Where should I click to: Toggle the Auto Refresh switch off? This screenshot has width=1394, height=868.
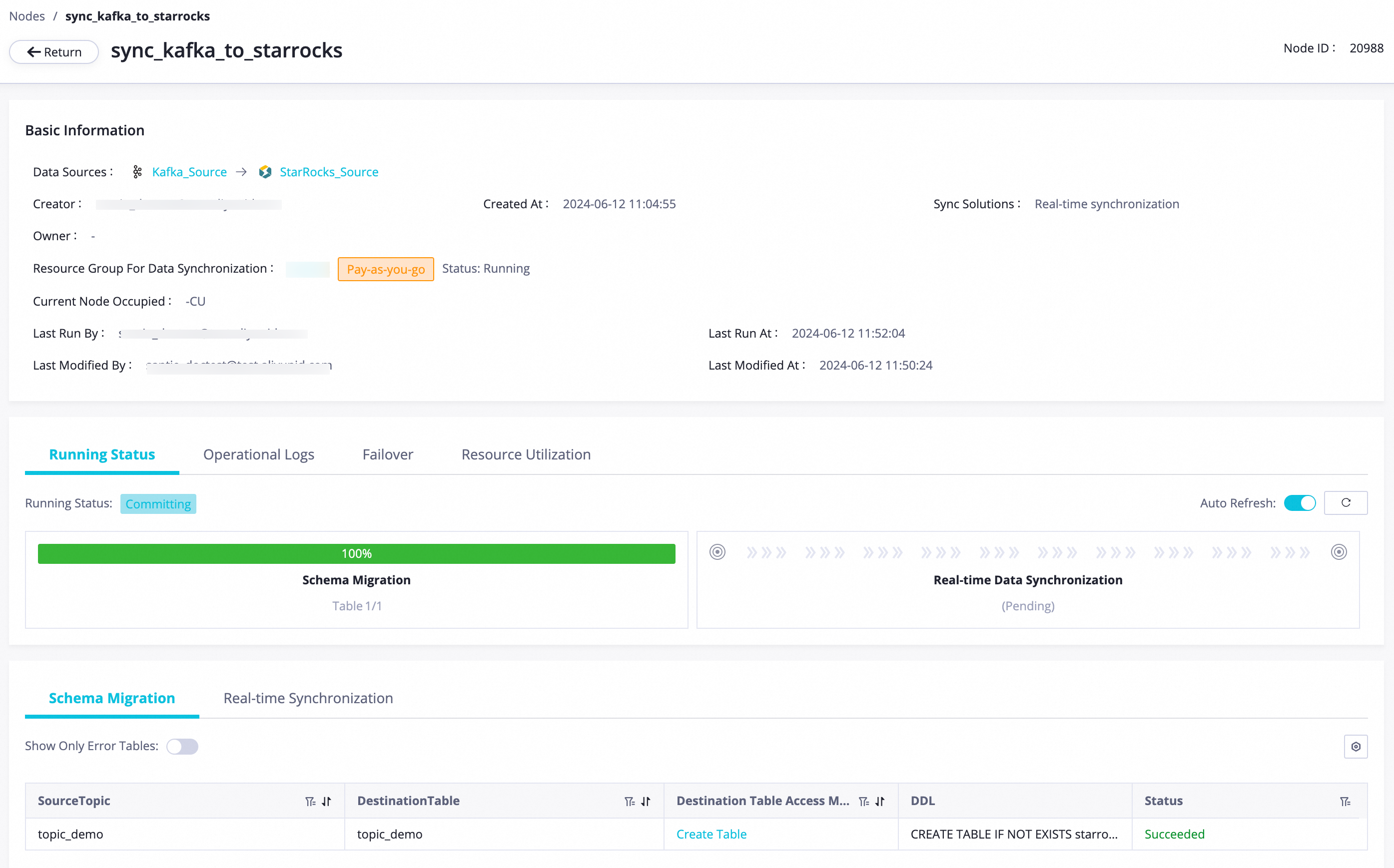[x=1299, y=503]
